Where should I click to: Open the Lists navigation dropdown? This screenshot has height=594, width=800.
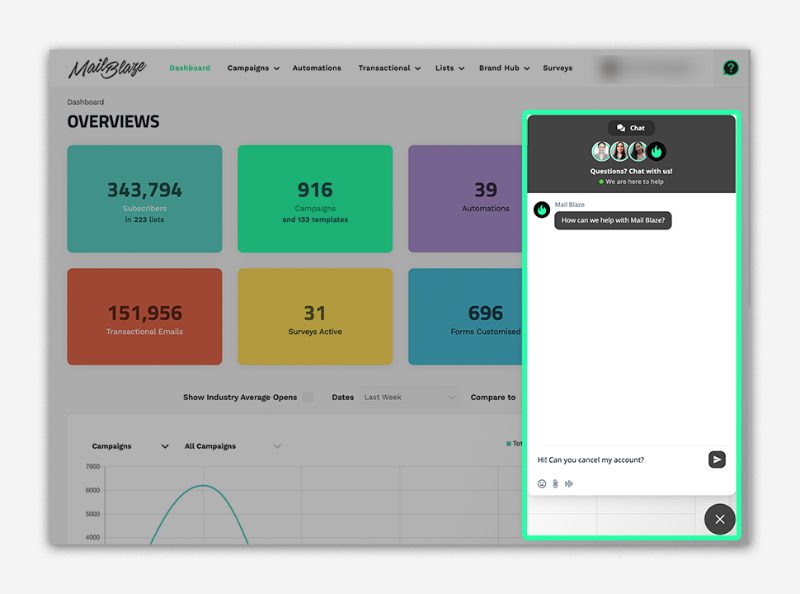(450, 68)
